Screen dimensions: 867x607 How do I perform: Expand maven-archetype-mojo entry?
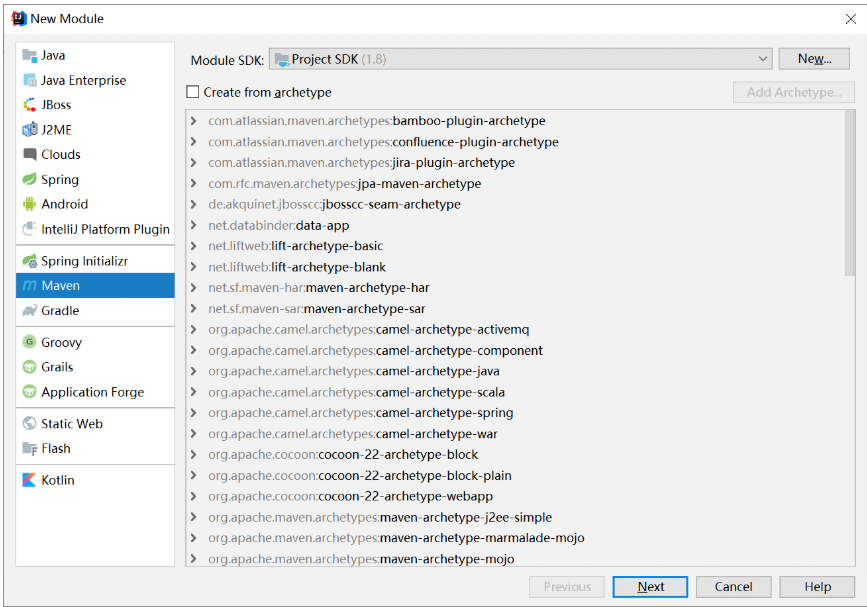[x=194, y=558]
